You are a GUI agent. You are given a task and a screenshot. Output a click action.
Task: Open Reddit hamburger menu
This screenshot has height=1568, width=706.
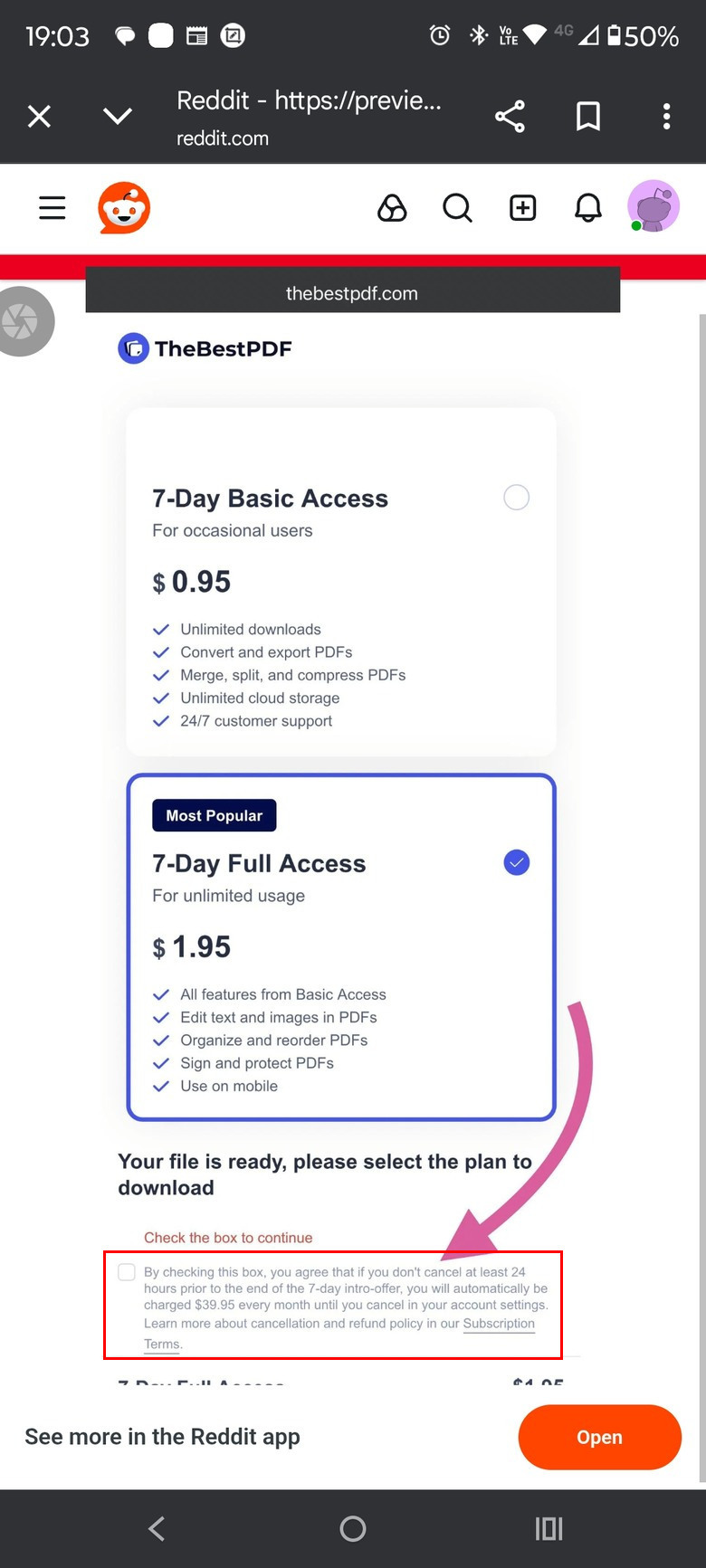coord(52,208)
